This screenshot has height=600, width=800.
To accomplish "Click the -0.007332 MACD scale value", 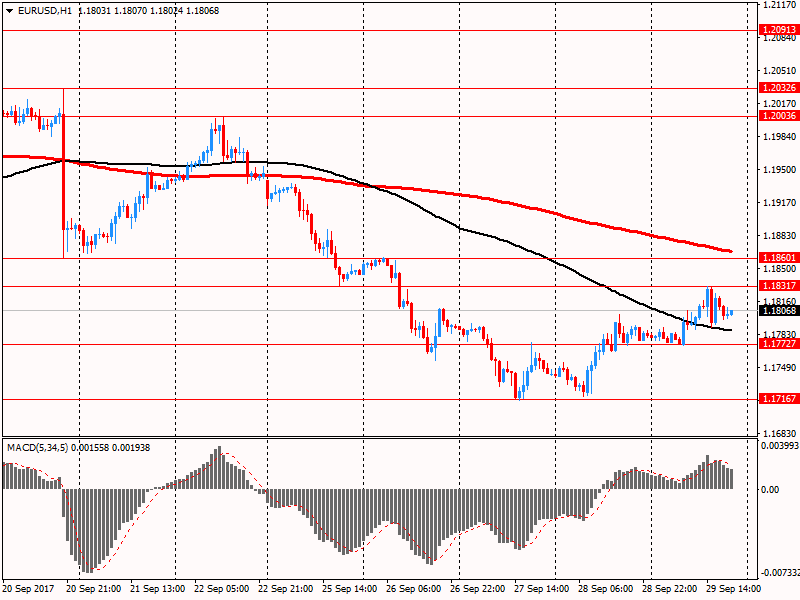I will pyautogui.click(x=780, y=573).
